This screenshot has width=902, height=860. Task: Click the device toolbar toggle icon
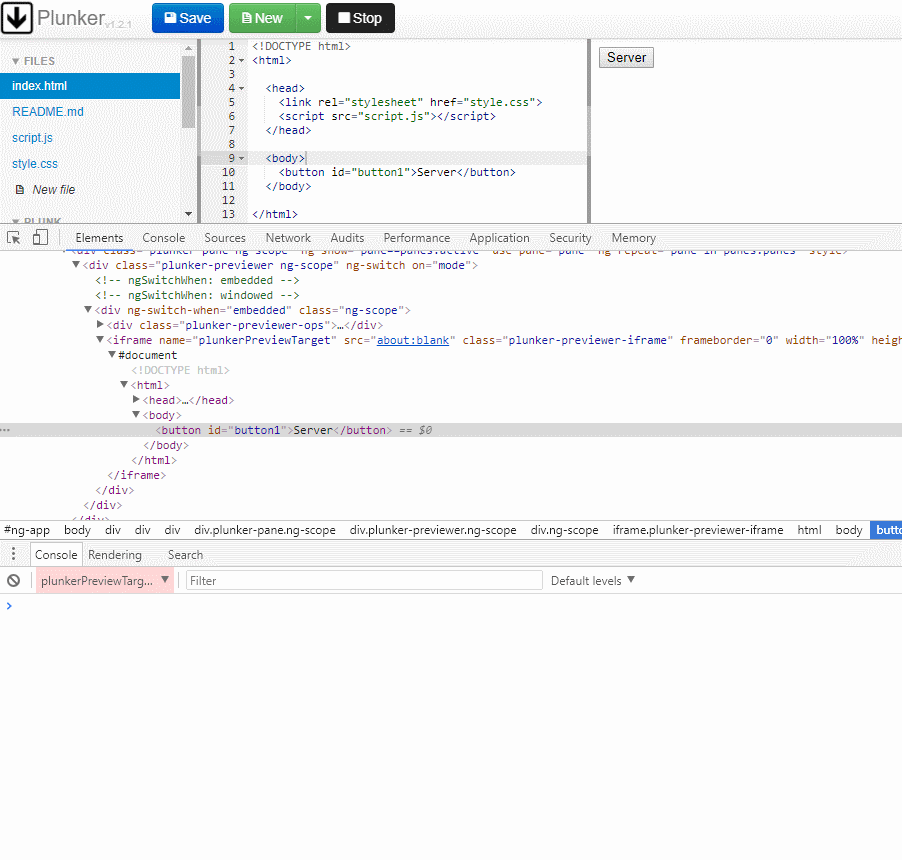[38, 237]
